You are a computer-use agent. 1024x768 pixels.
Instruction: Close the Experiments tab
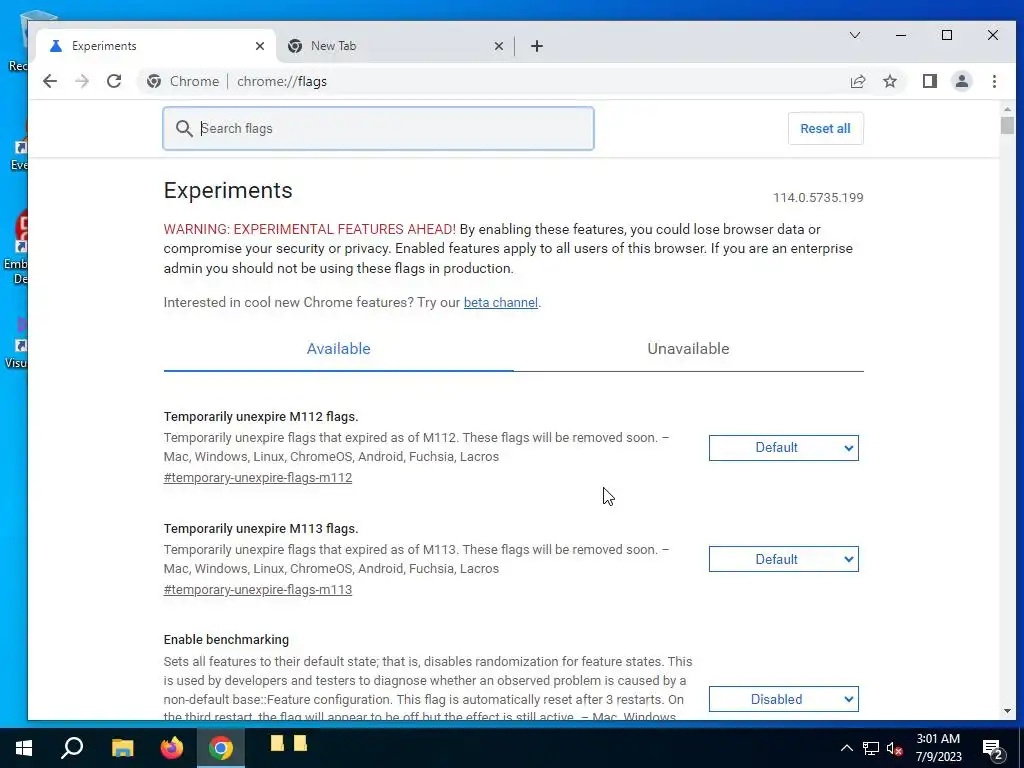[x=260, y=46]
